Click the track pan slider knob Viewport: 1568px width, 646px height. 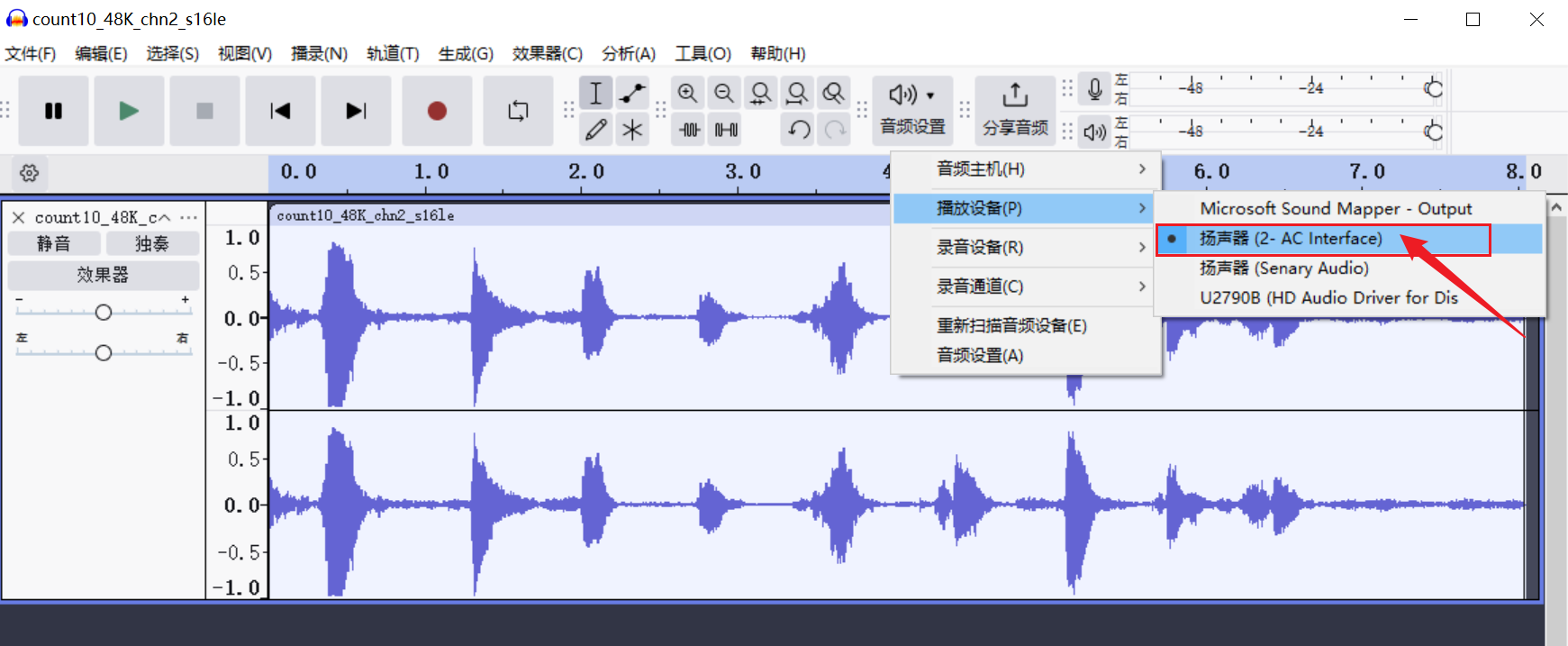tap(104, 352)
